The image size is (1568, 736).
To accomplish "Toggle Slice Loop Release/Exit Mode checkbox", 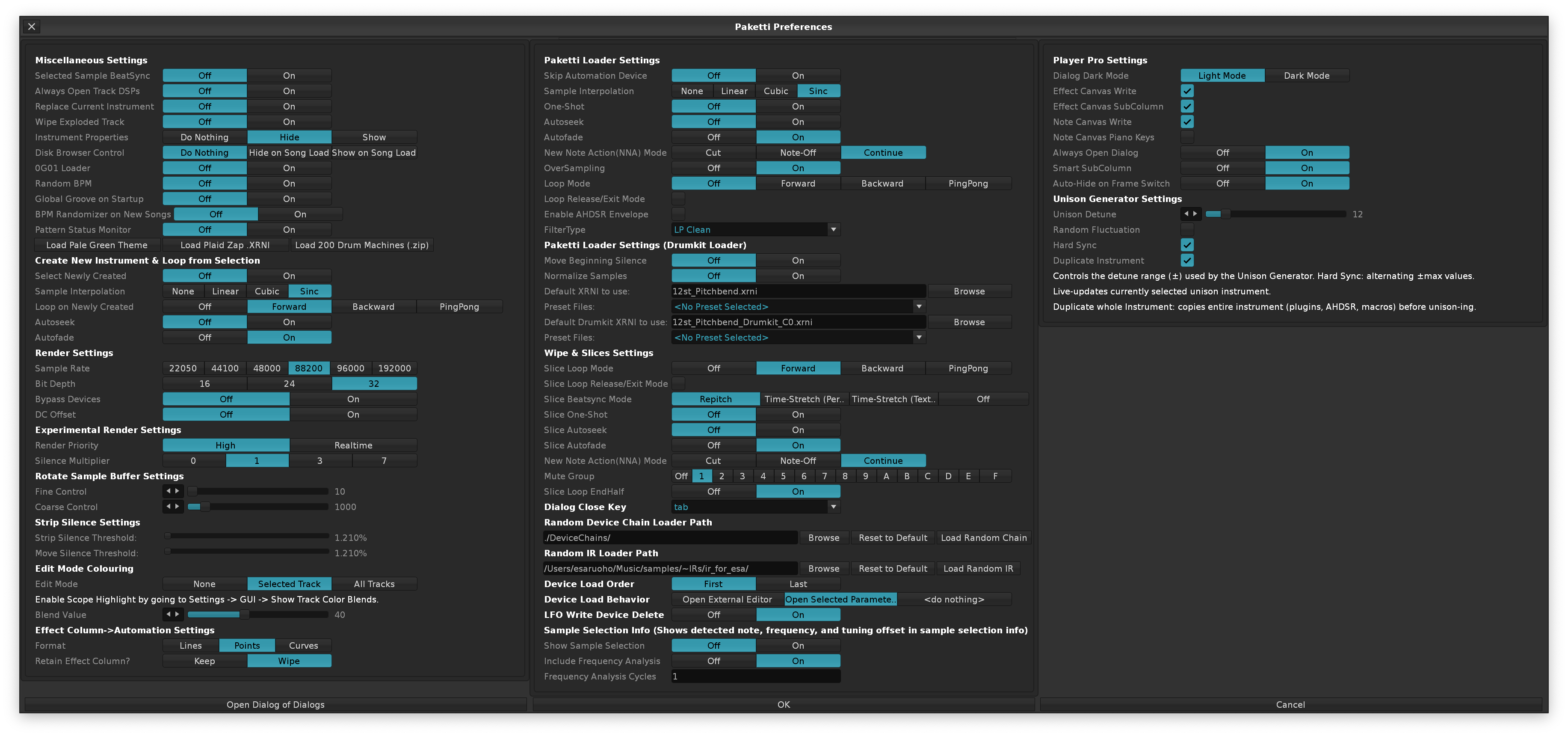I will 678,383.
